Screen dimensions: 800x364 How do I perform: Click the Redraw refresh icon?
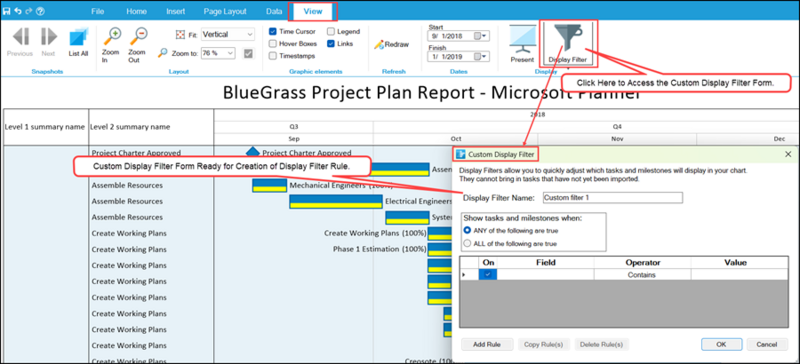pos(378,44)
